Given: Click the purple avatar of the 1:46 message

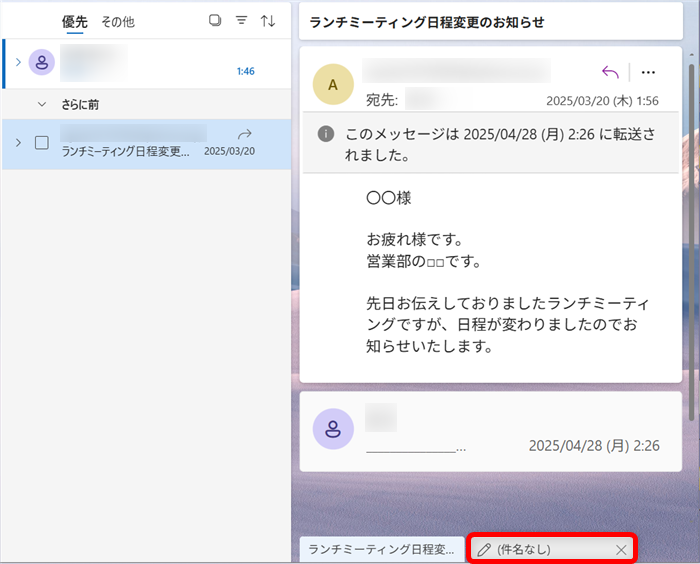Looking at the screenshot, I should click(x=42, y=62).
